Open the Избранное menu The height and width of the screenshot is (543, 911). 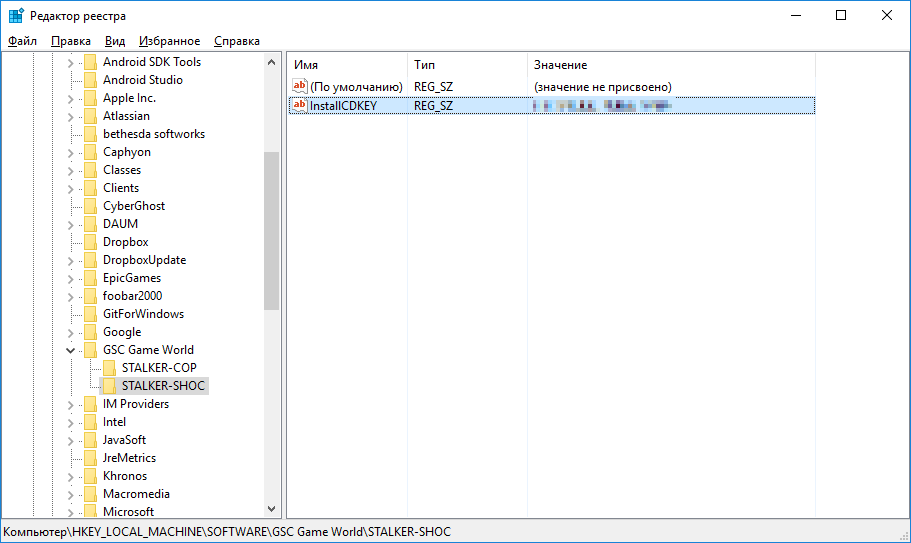(x=170, y=41)
